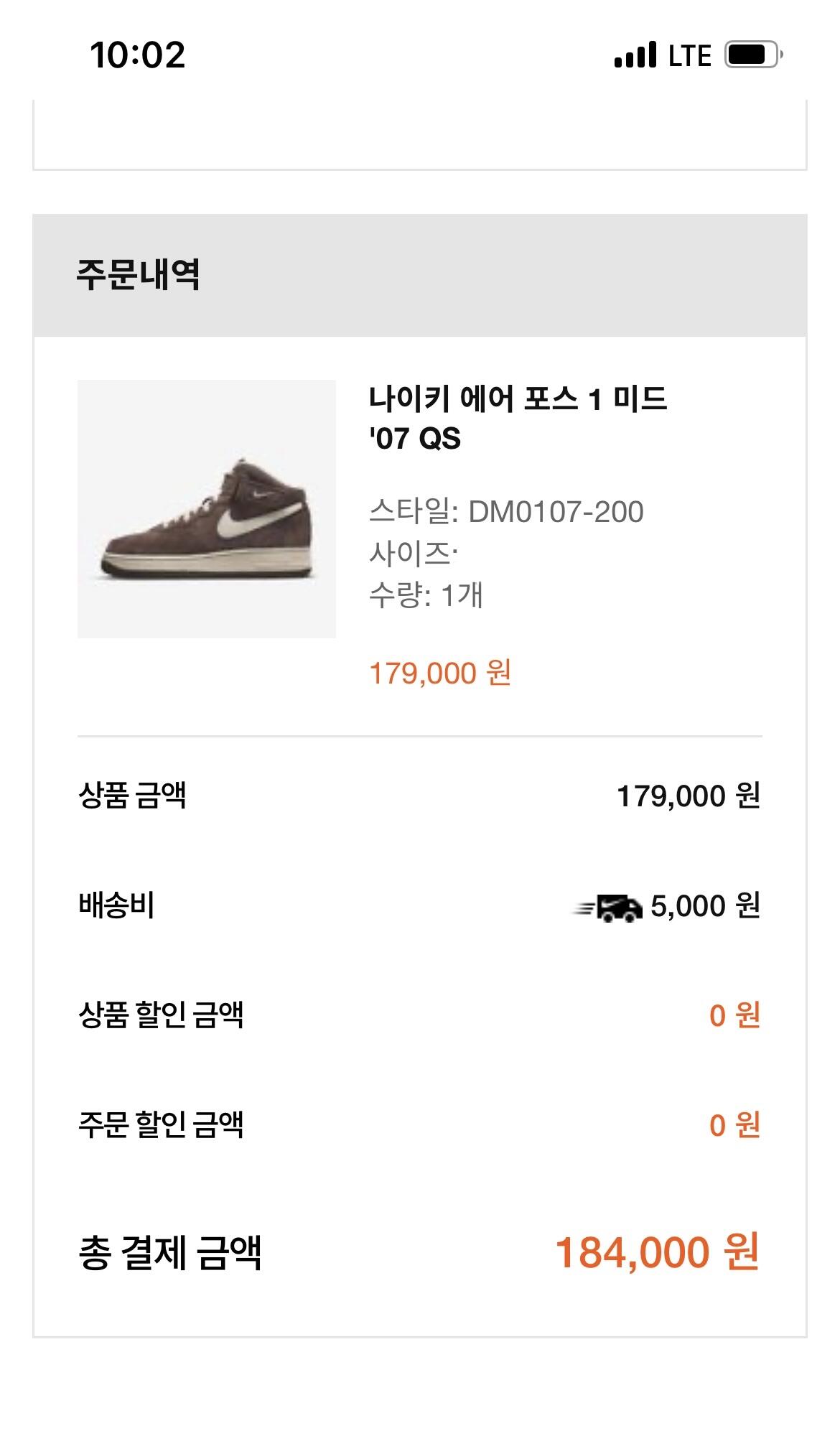Tap the LTE signal strength bars
This screenshot has width=840, height=1431.
(635, 55)
